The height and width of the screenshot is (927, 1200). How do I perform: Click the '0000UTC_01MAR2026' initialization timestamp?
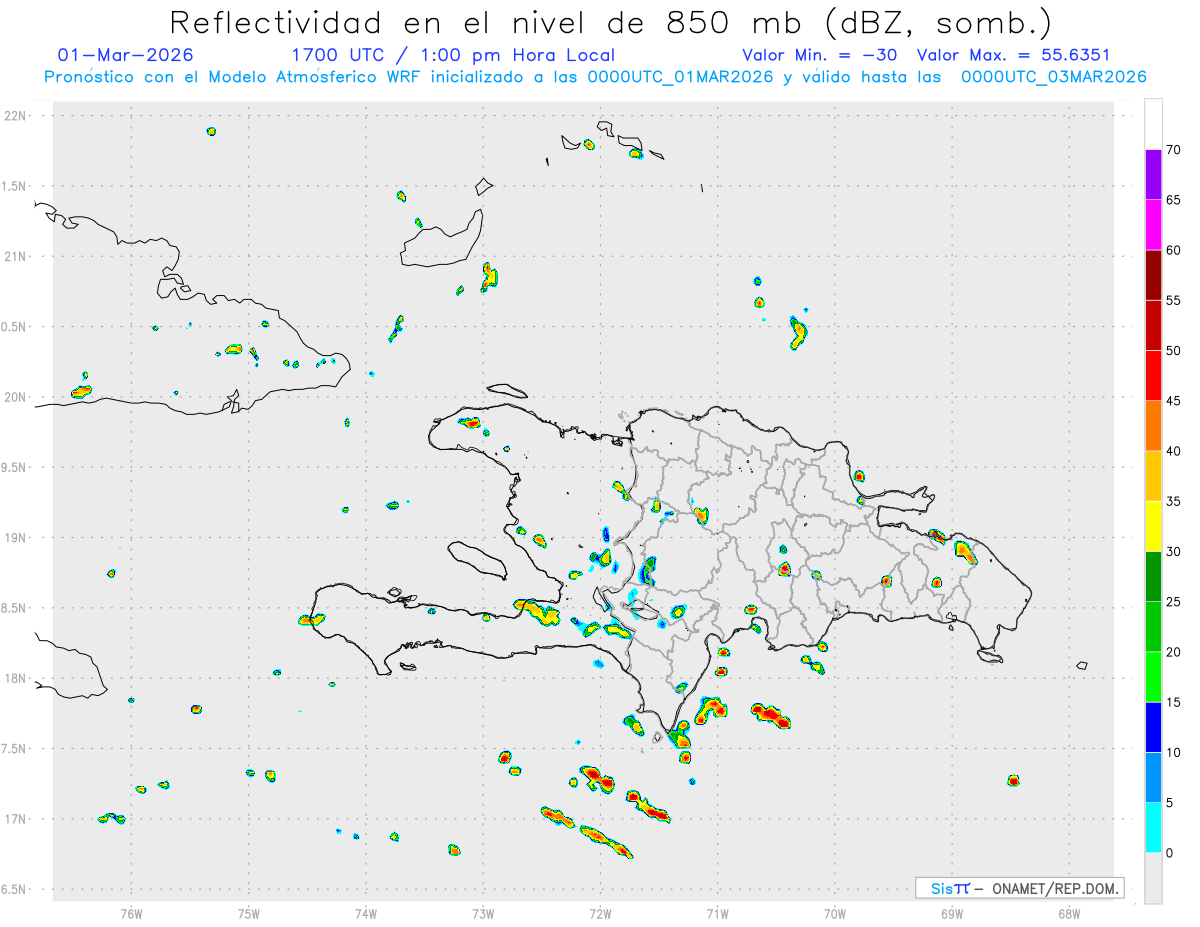[681, 77]
